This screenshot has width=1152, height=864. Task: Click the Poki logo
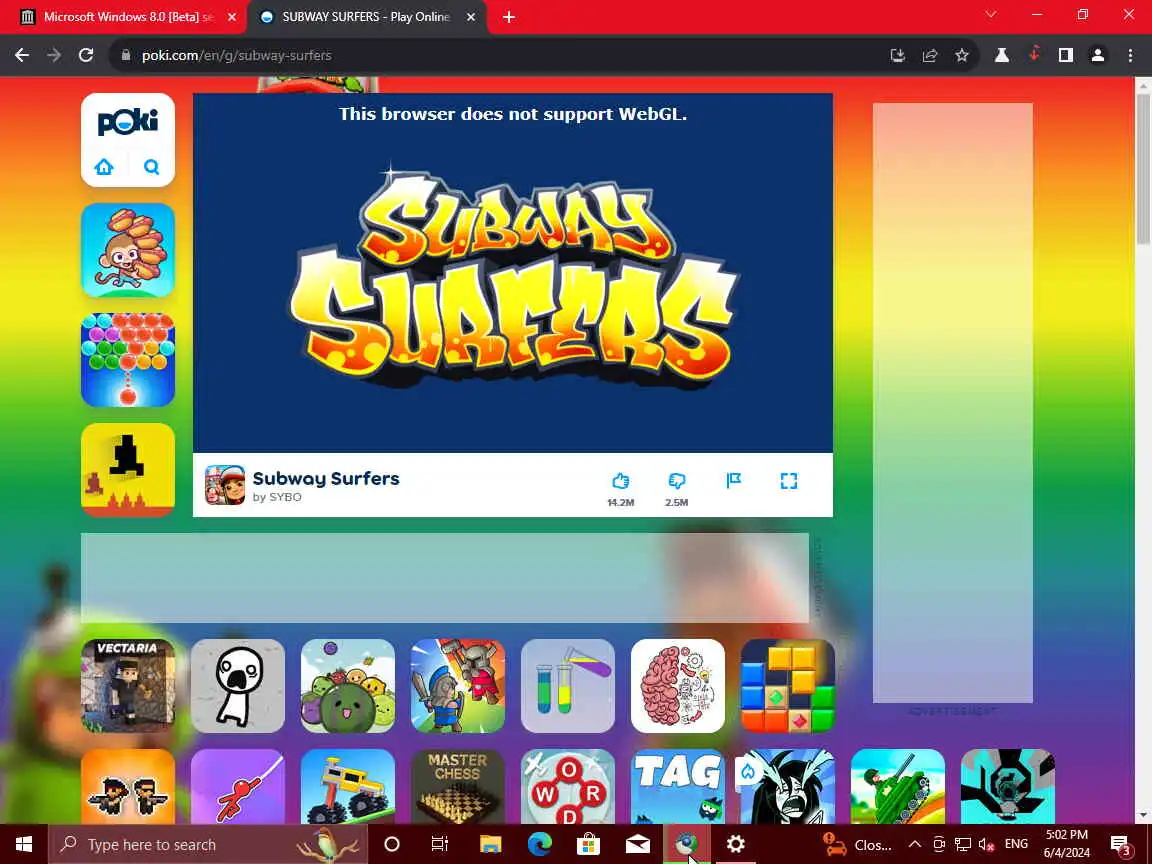click(x=128, y=121)
